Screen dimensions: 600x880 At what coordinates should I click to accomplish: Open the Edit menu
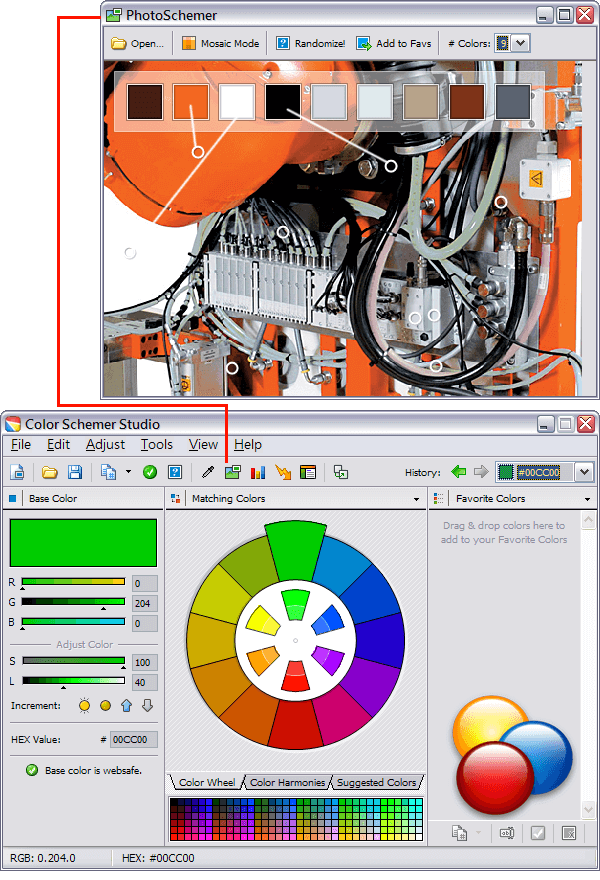click(x=58, y=444)
